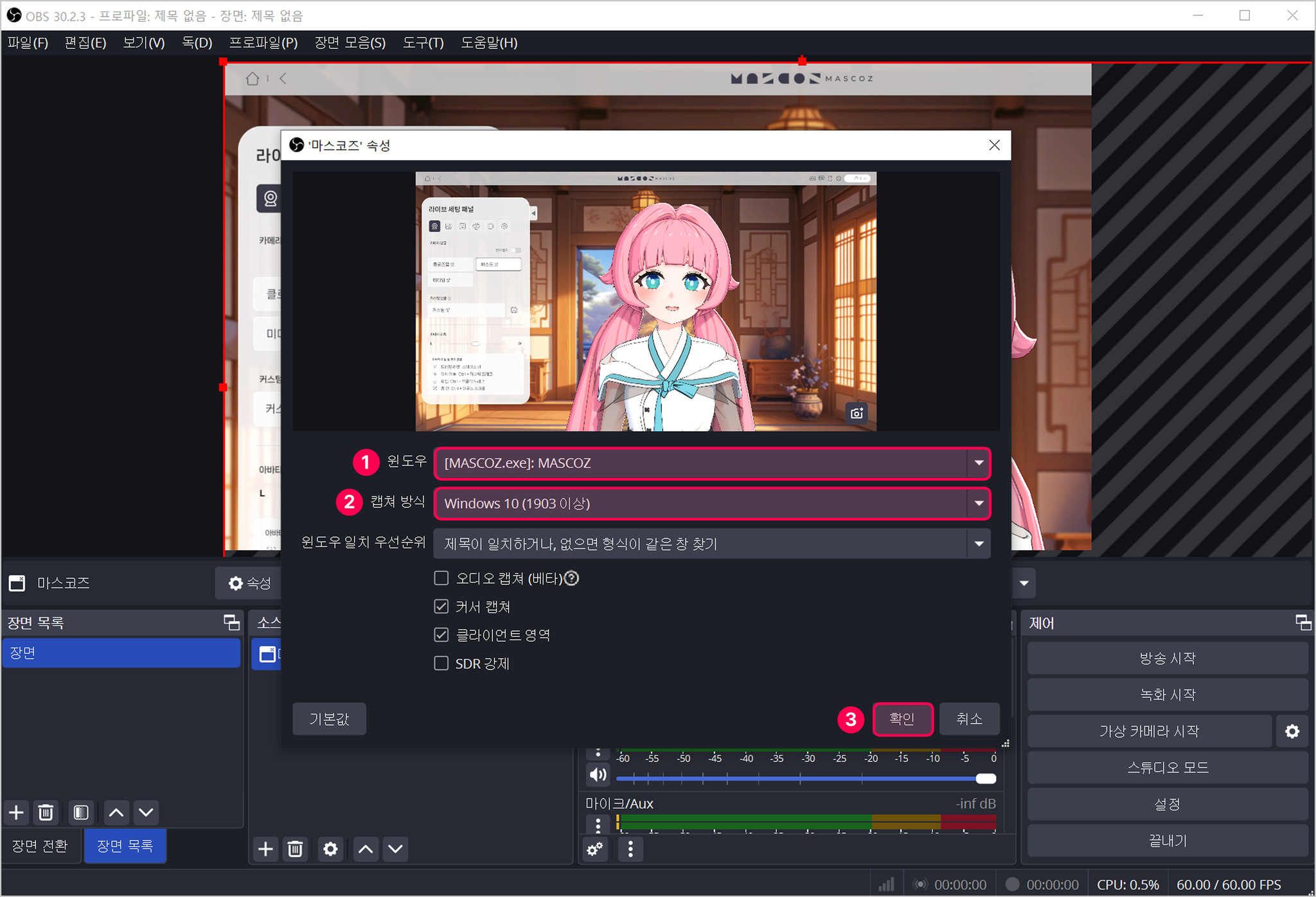
Task: Click 확인 button in dialog
Action: [902, 719]
